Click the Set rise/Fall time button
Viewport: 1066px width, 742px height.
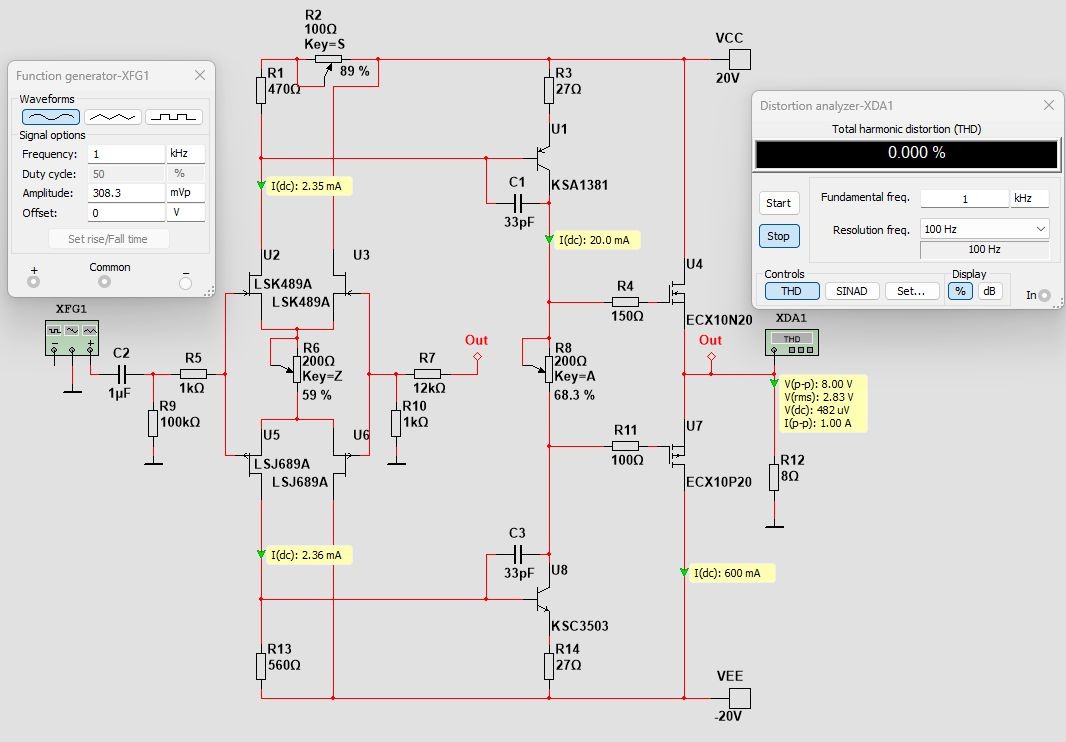tap(108, 239)
